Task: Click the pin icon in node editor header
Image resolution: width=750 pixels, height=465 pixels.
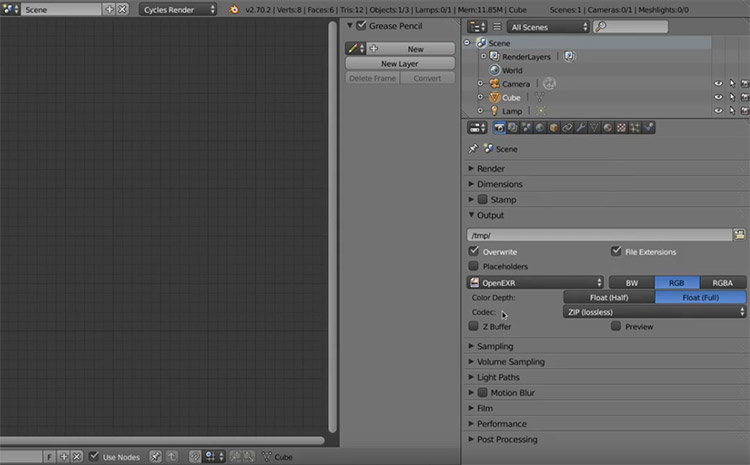Action: coord(156,456)
